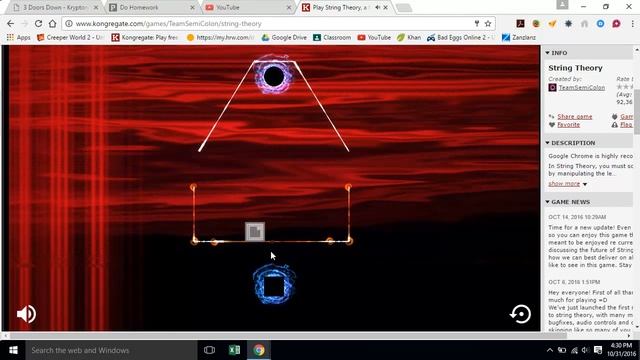
Task: Open the Apps bookmark shortcut
Action: click(x=19, y=38)
